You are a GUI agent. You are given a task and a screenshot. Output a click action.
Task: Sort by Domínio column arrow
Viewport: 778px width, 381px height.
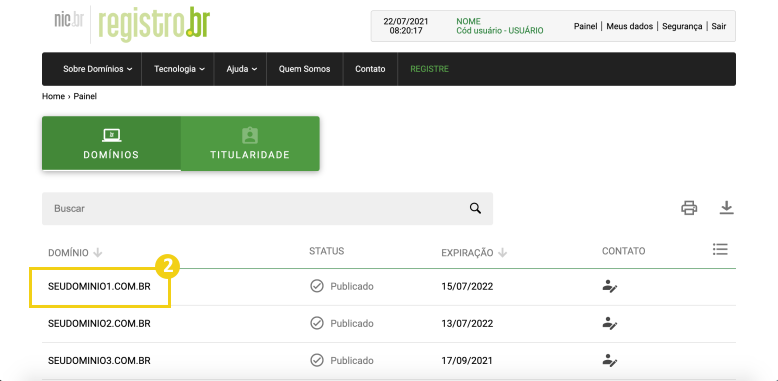[98, 253]
